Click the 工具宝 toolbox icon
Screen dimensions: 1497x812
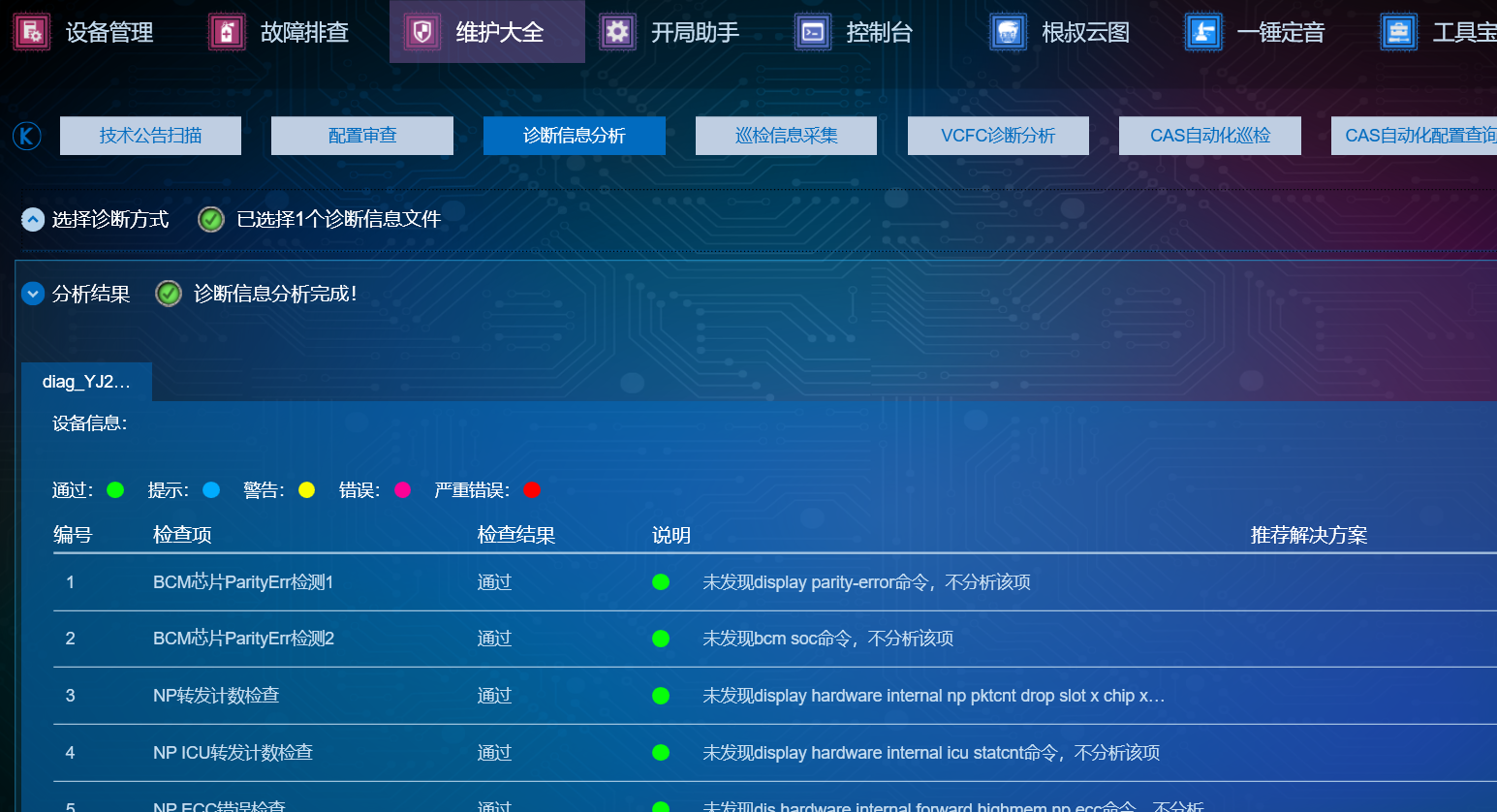pyautogui.click(x=1399, y=32)
